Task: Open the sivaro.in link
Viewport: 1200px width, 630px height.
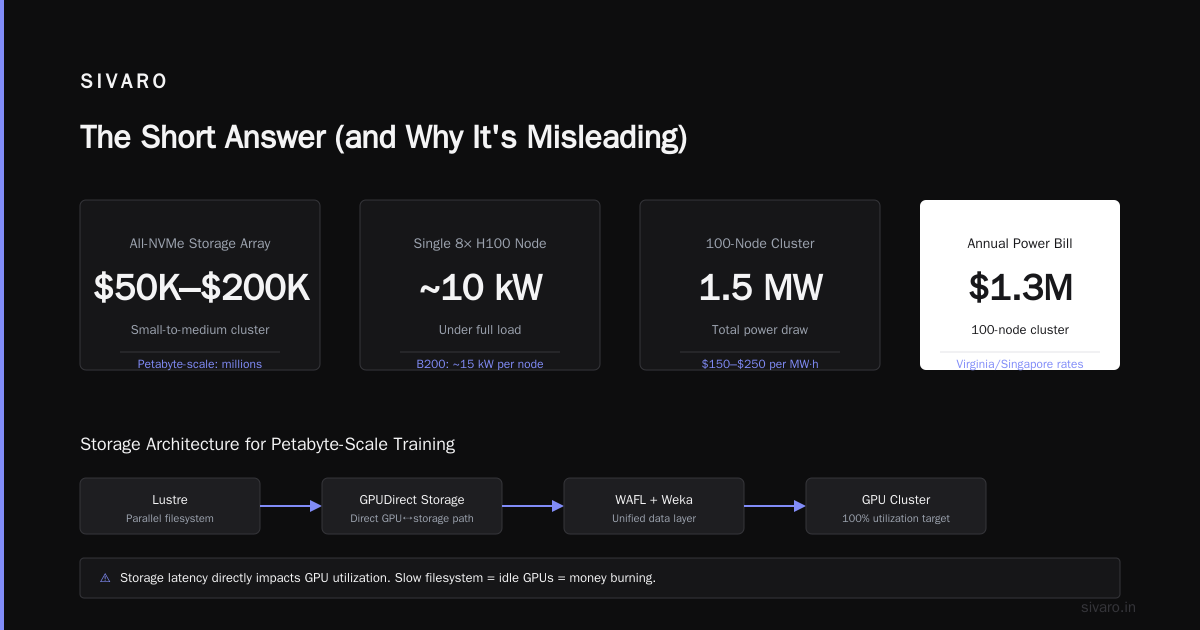Action: pos(1108,607)
